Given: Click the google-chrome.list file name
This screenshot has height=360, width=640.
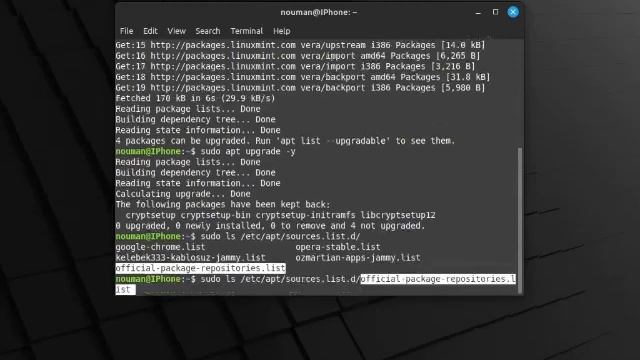Looking at the screenshot, I should pos(160,247).
